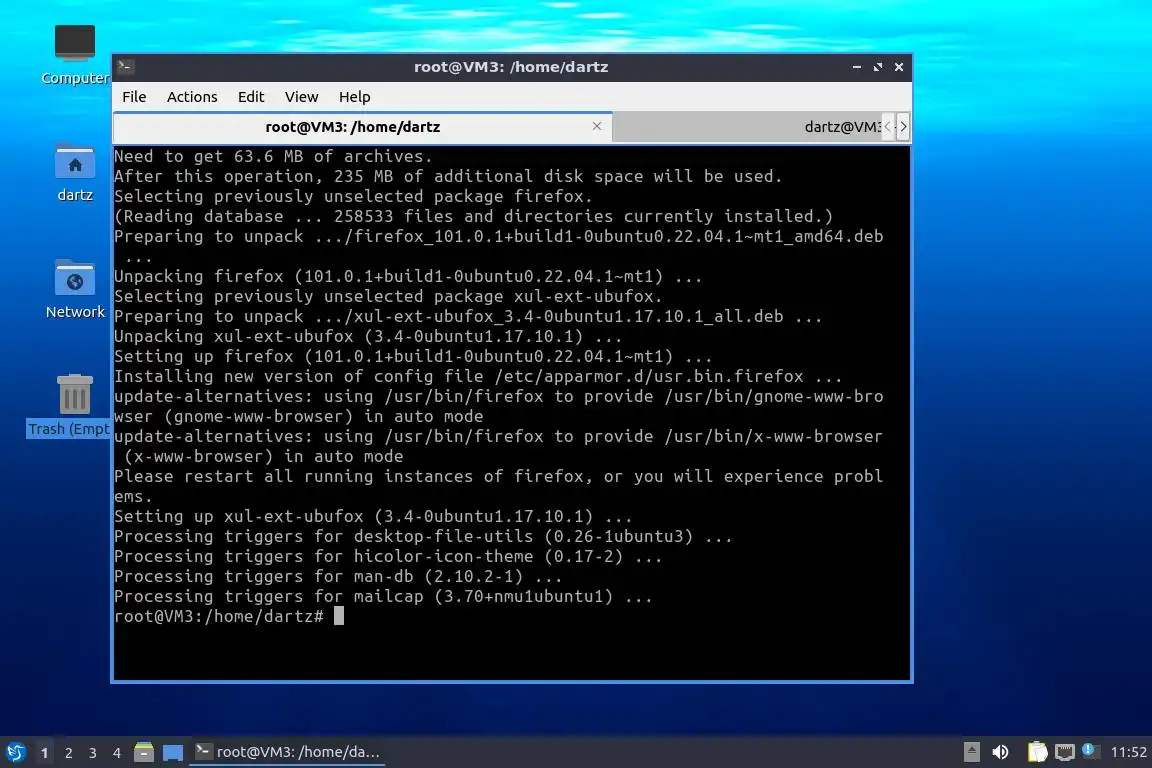Image resolution: width=1152 pixels, height=768 pixels.
Task: Switch to workspace 1
Action: click(45, 753)
